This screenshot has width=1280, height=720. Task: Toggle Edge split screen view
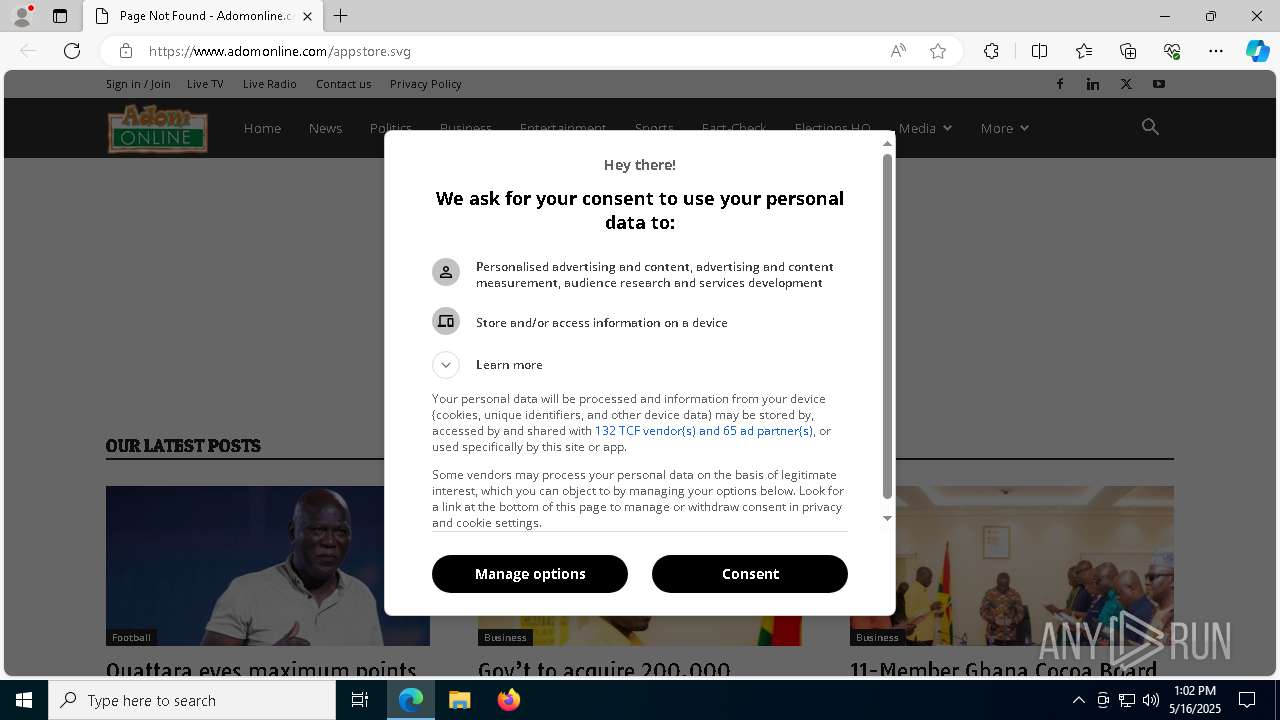click(x=1039, y=51)
